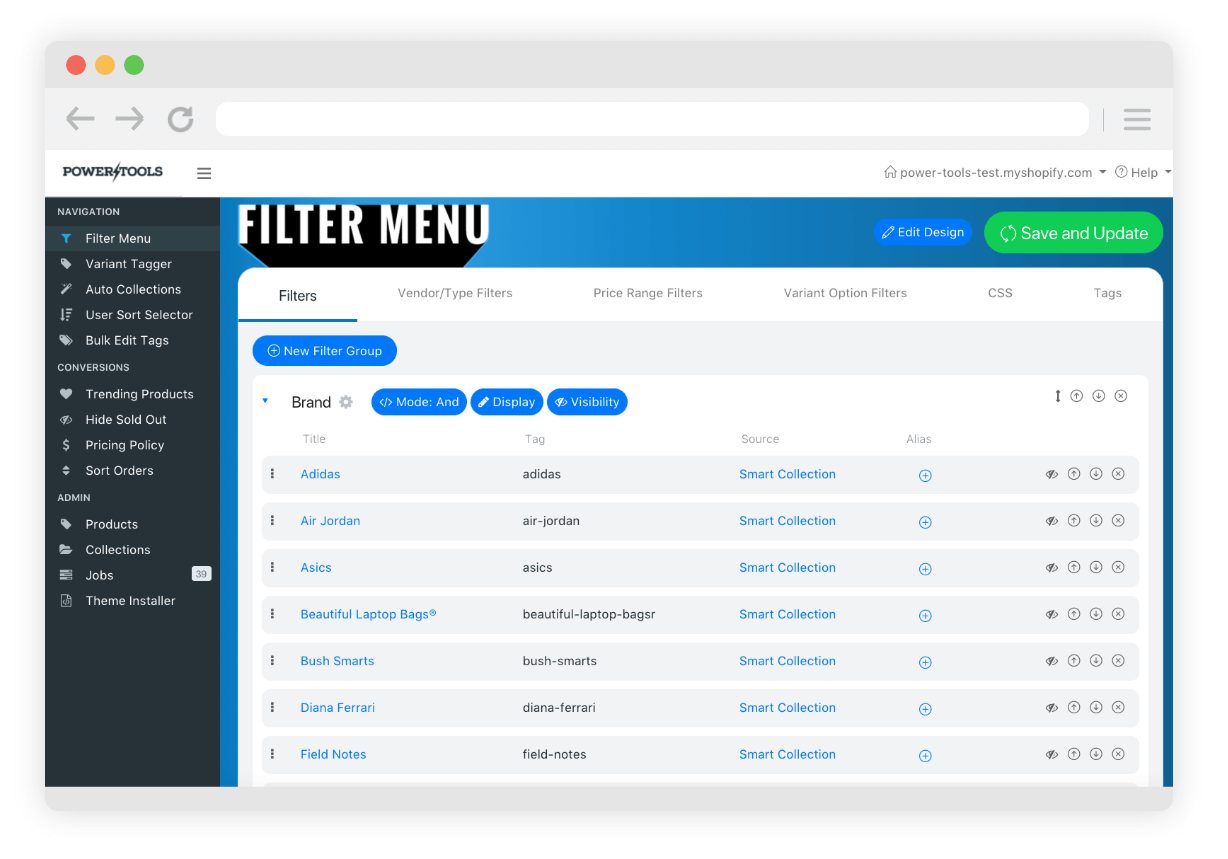Viewport: 1228px width, 859px height.
Task: Delete the Beautiful Laptop Bags filter
Action: (x=1118, y=614)
